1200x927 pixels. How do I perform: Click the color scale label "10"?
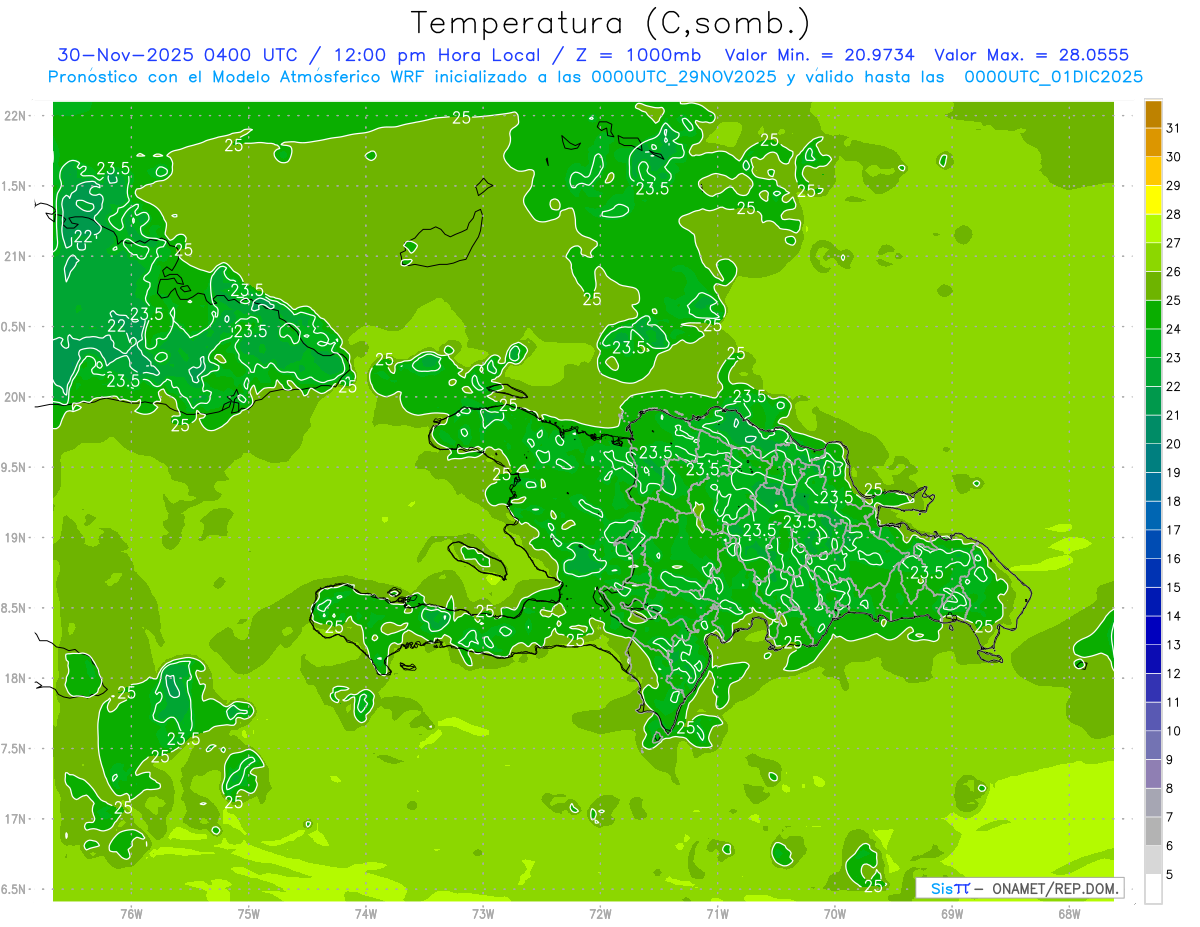[x=1173, y=731]
